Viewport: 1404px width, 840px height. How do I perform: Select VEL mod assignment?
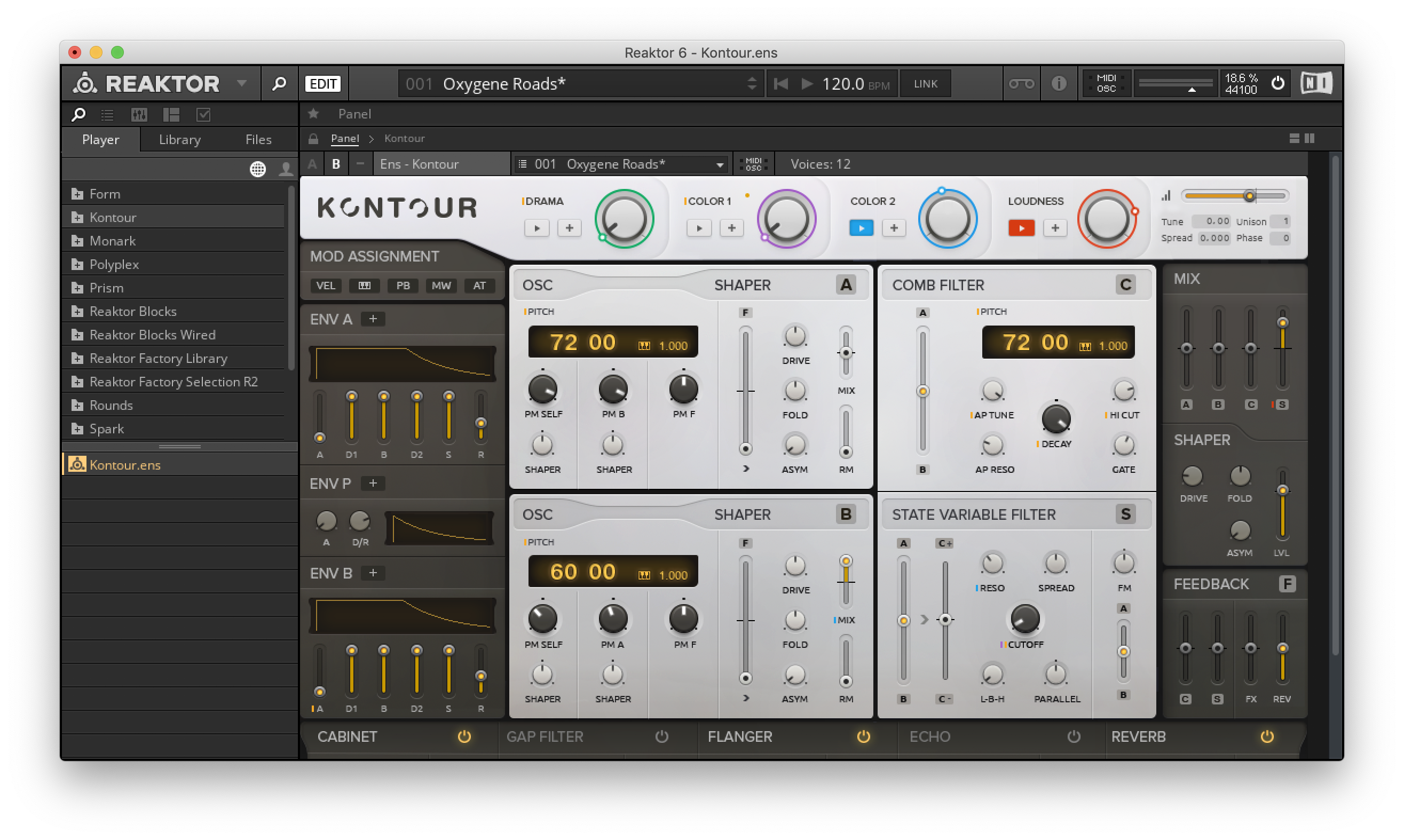[x=326, y=286]
